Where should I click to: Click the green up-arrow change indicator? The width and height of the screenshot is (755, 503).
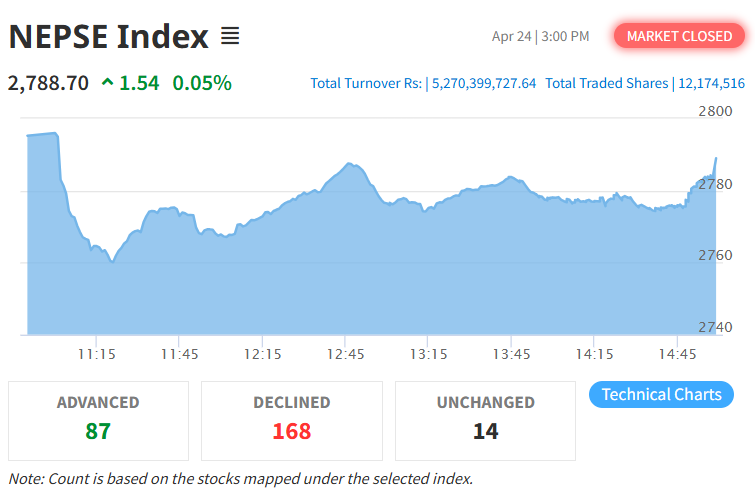(108, 82)
